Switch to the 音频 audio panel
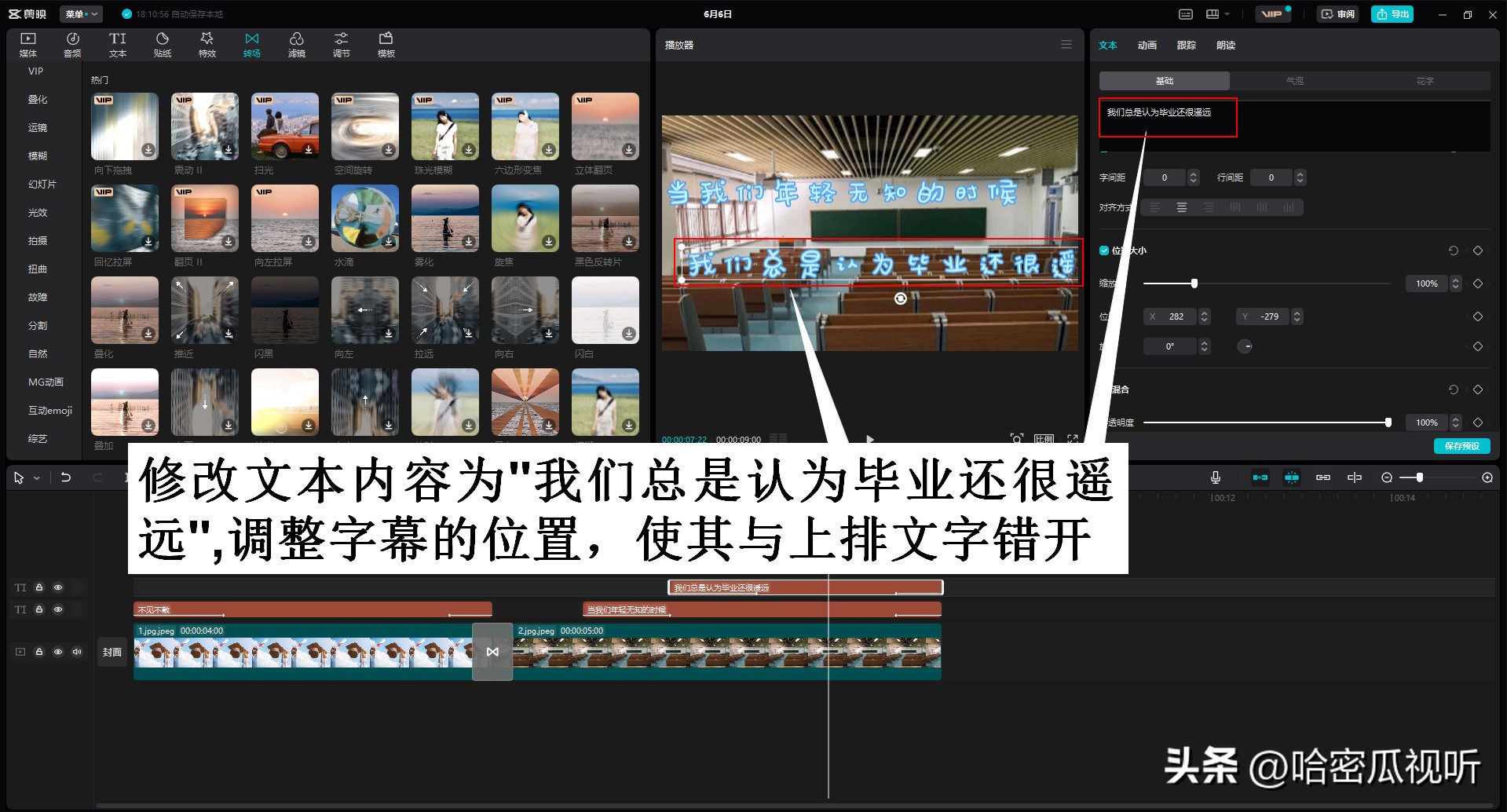This screenshot has width=1507, height=812. (72, 43)
